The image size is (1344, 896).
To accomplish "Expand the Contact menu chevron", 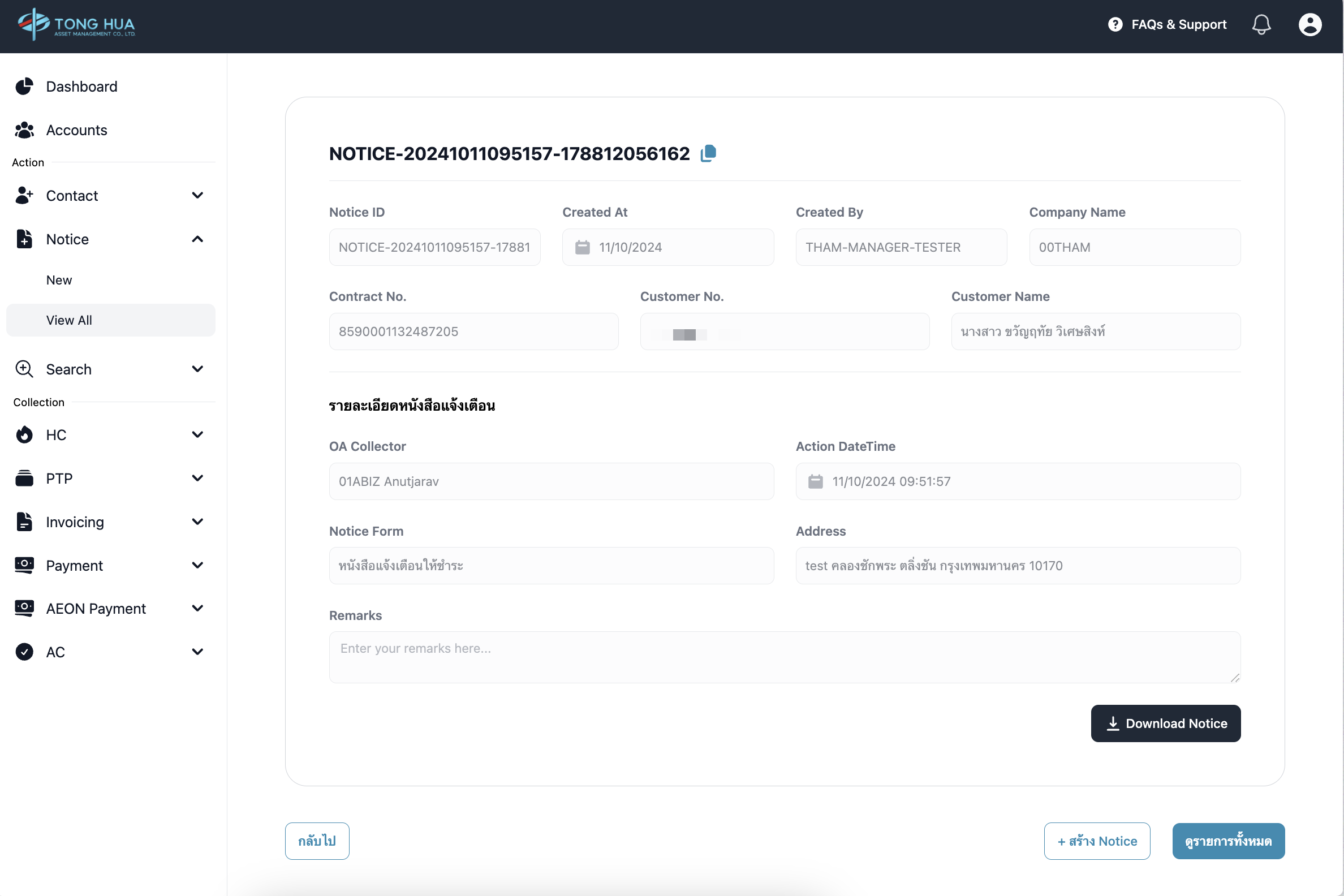I will 198,195.
